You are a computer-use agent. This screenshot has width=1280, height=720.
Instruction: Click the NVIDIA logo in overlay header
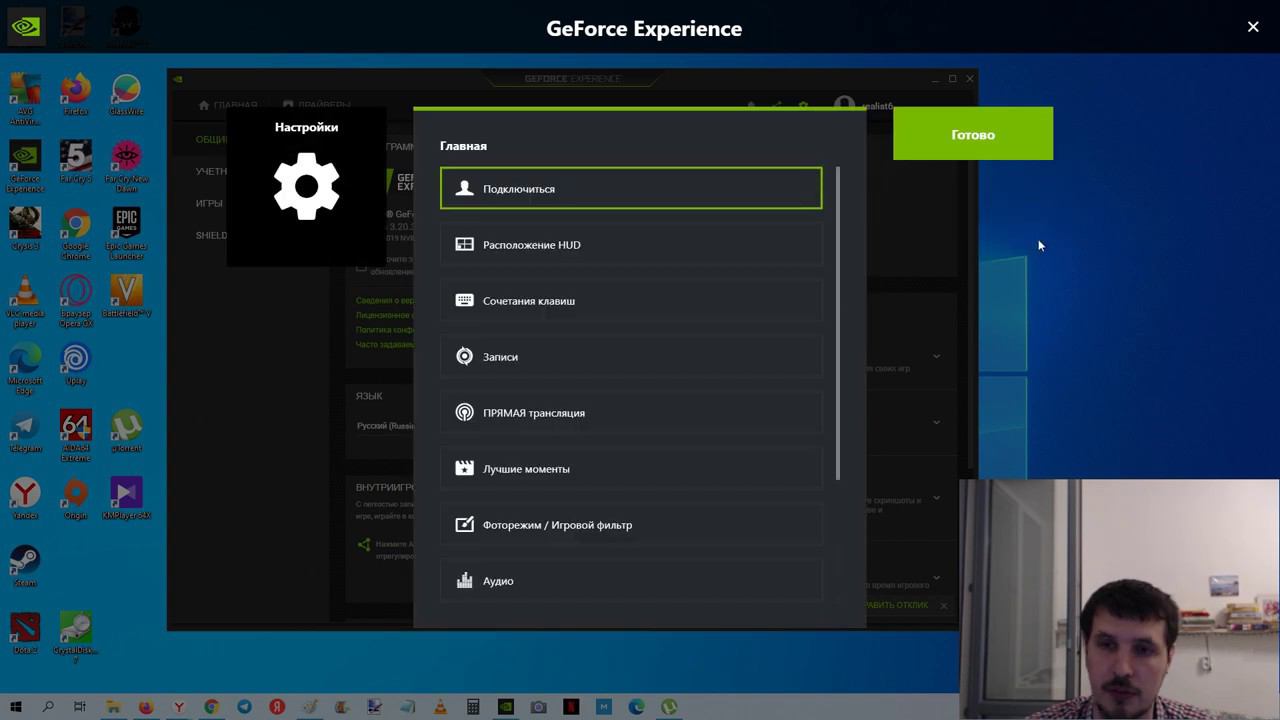tap(25, 26)
